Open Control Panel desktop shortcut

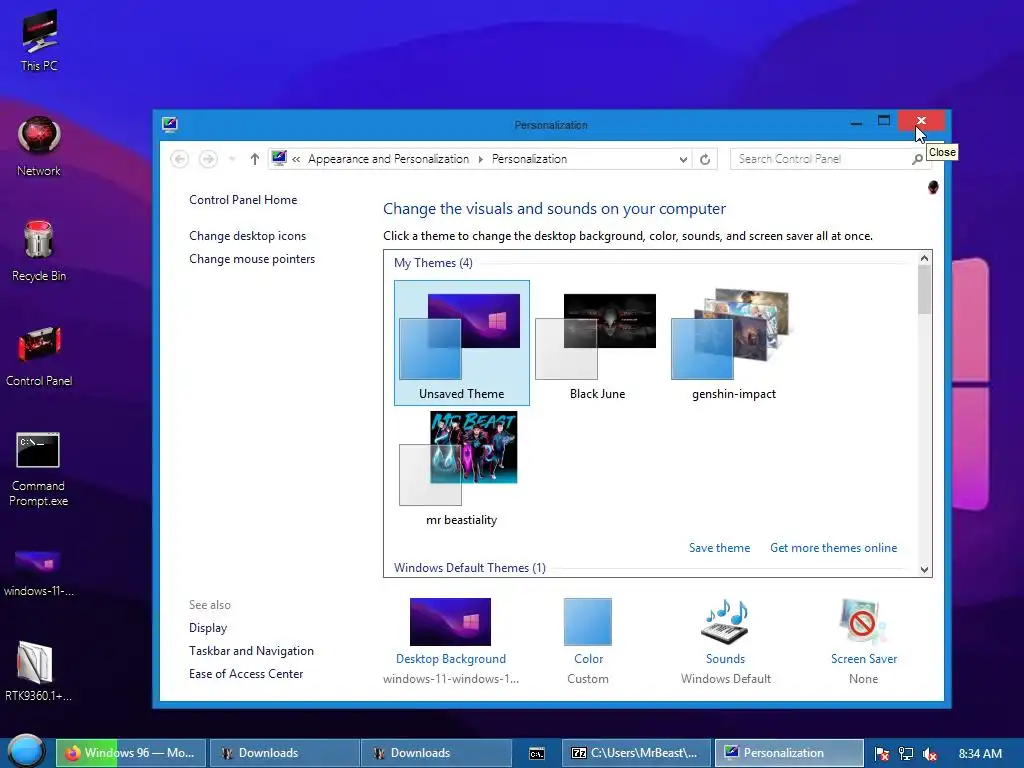click(x=39, y=357)
